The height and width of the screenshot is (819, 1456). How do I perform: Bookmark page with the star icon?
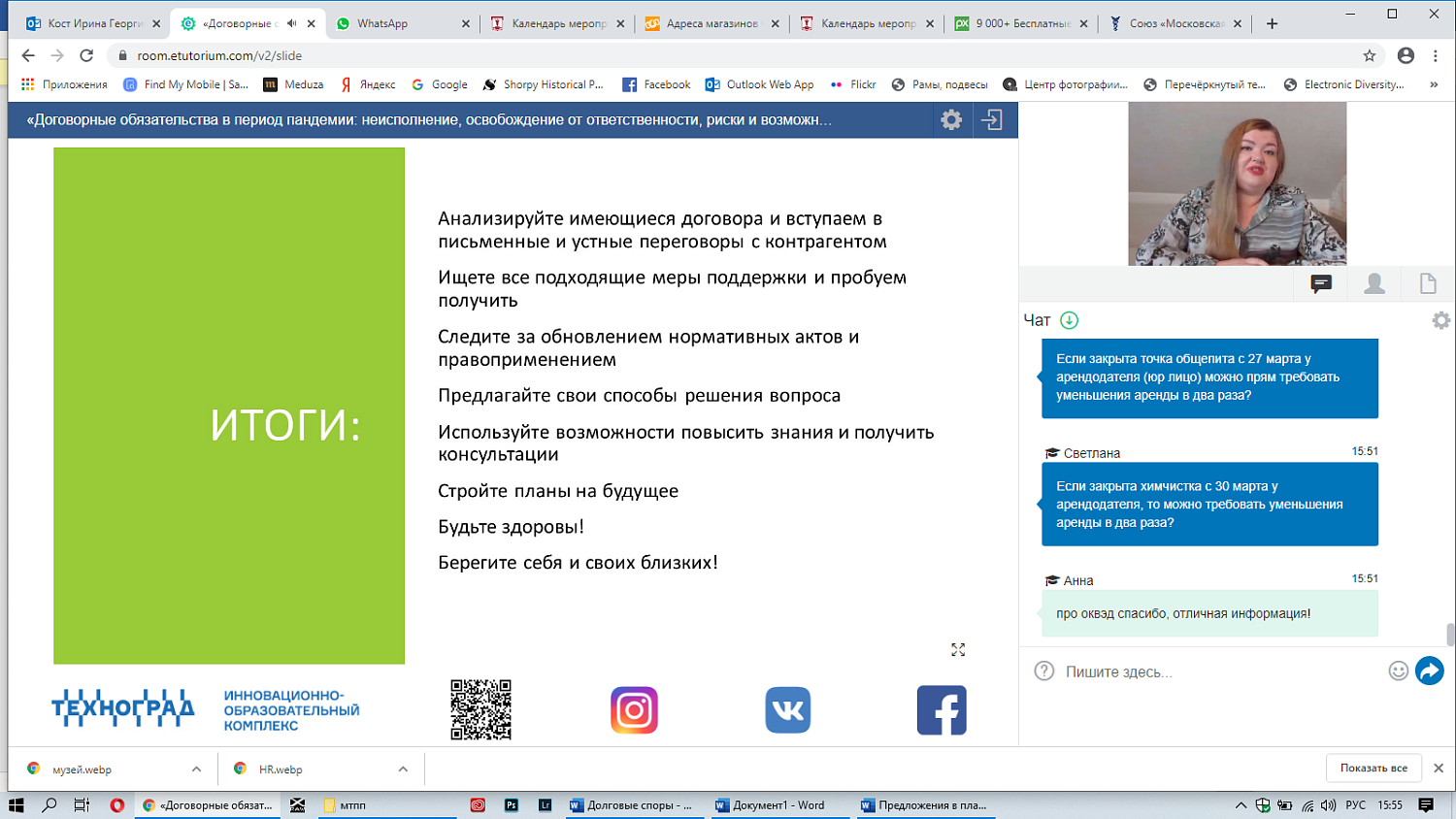pyautogui.click(x=1370, y=55)
